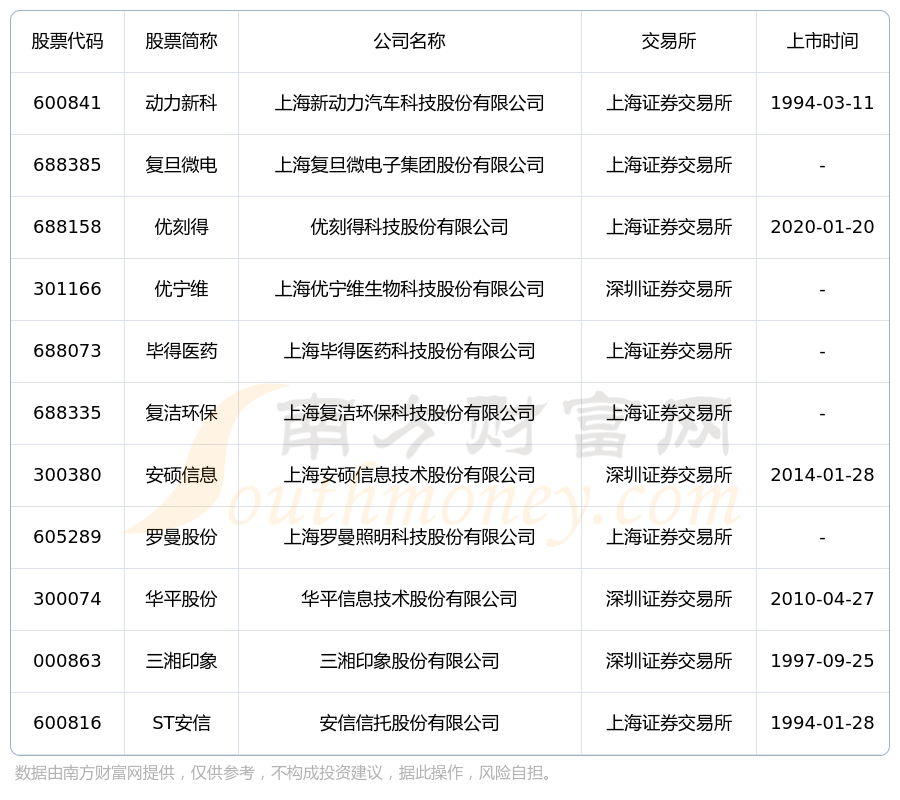The height and width of the screenshot is (800, 900).
Task: Click 安信信托股份有限公司 company name
Action: pyautogui.click(x=410, y=723)
